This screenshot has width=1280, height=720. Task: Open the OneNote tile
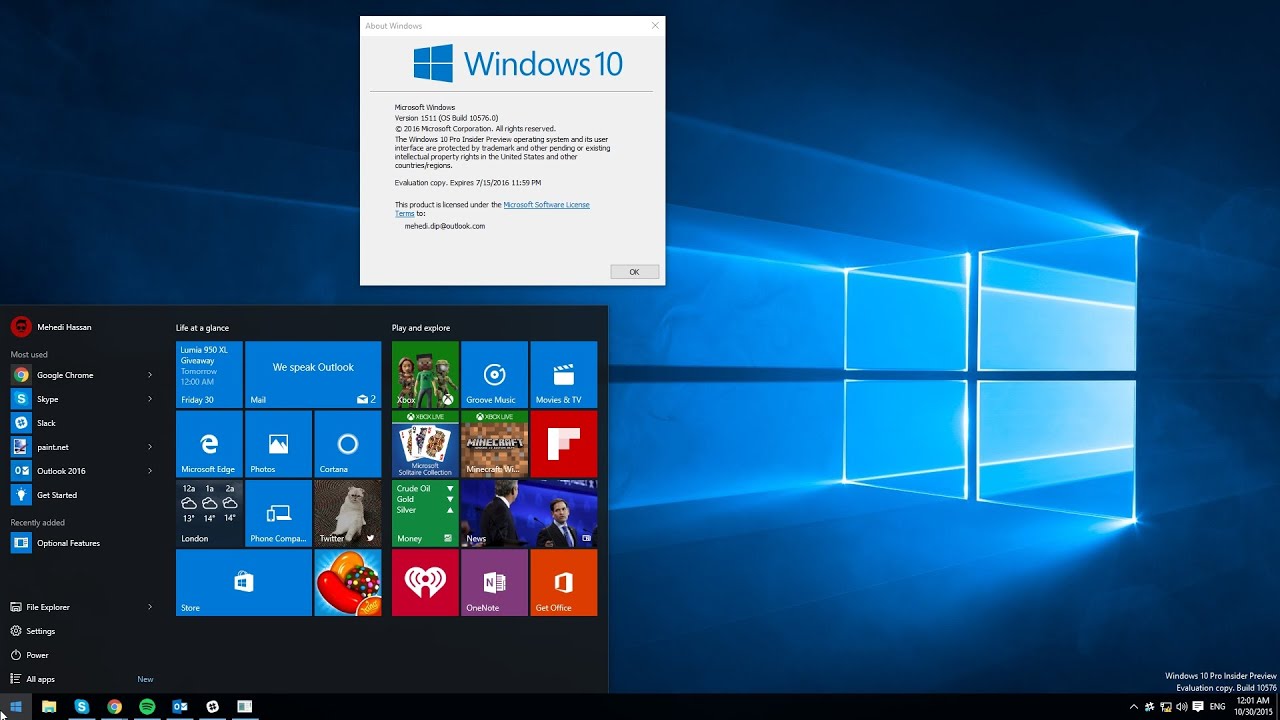(x=494, y=582)
